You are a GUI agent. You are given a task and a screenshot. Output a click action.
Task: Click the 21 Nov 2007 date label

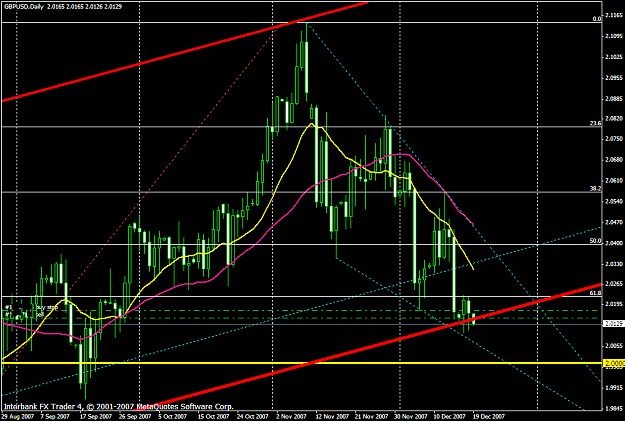(x=372, y=417)
